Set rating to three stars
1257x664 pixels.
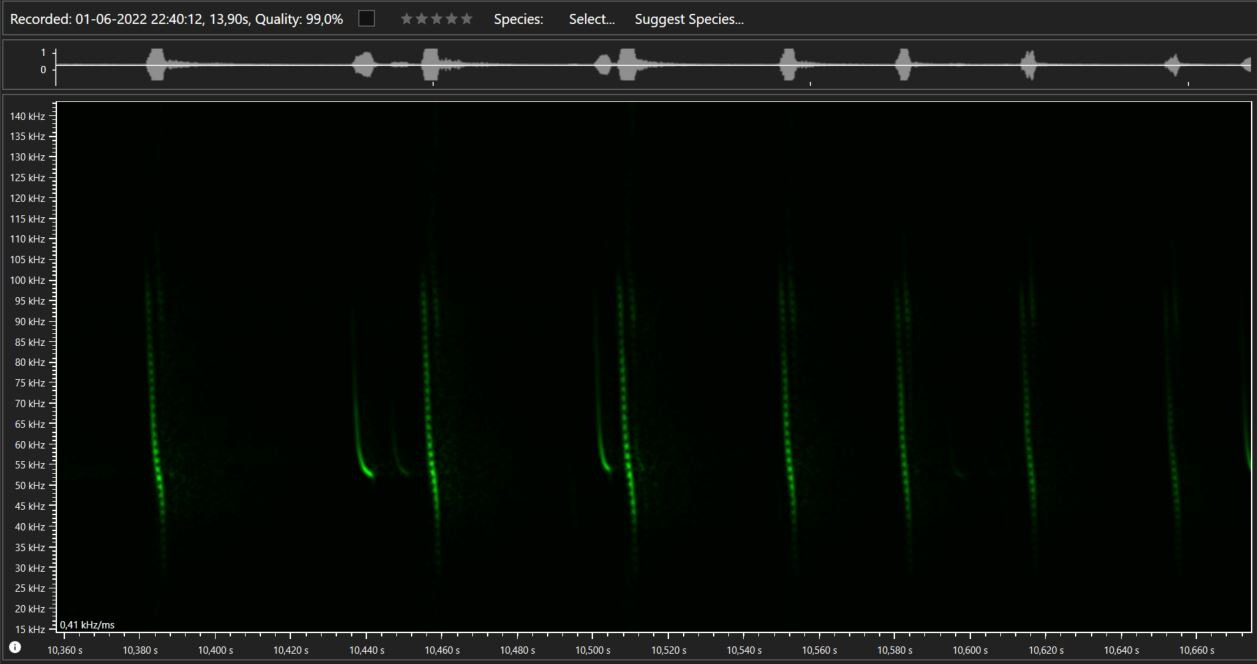(436, 19)
